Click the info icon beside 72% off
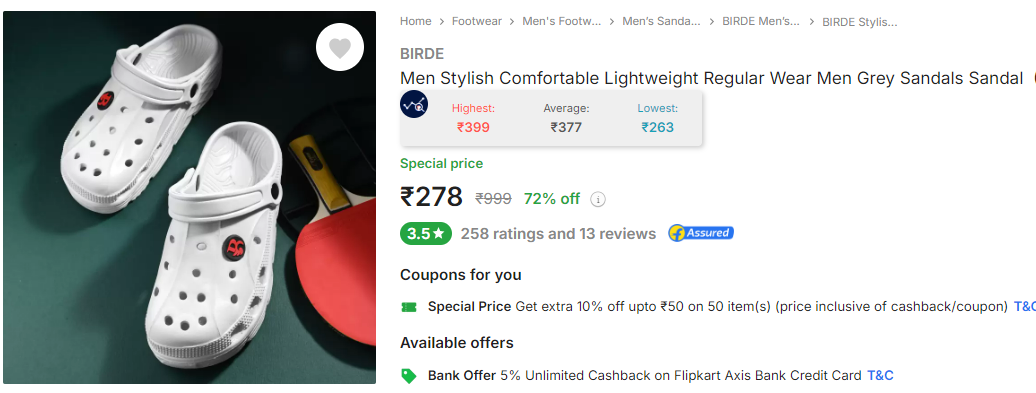1036x393 pixels. coord(598,199)
